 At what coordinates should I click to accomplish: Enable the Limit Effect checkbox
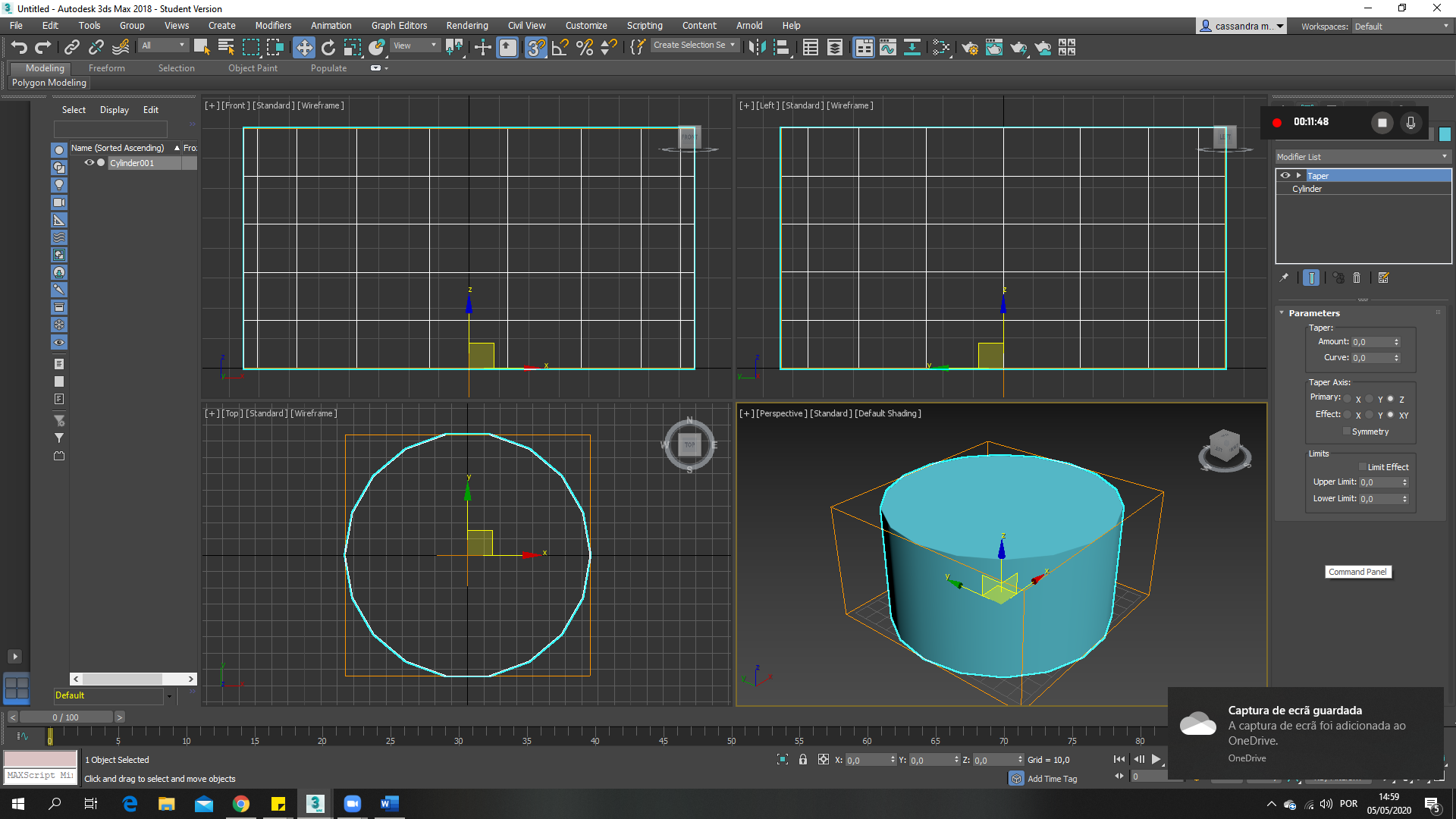pyautogui.click(x=1363, y=467)
